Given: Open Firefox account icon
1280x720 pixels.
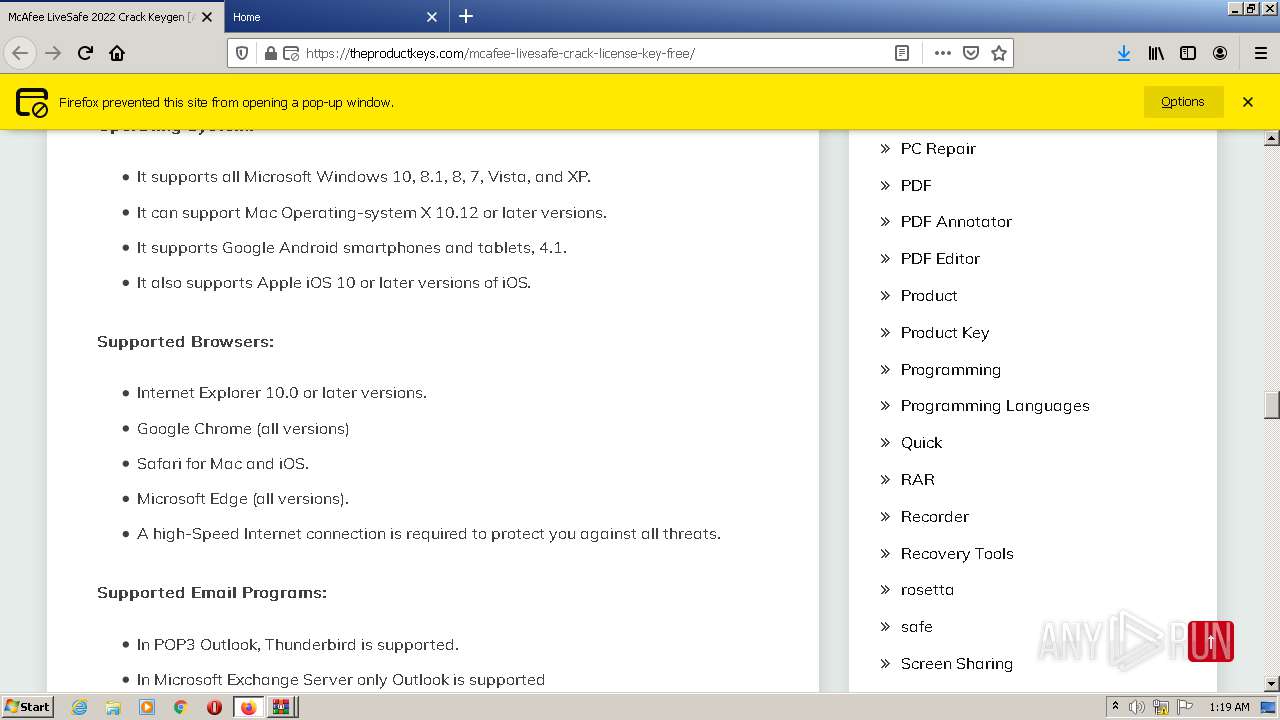Looking at the screenshot, I should click(1220, 53).
